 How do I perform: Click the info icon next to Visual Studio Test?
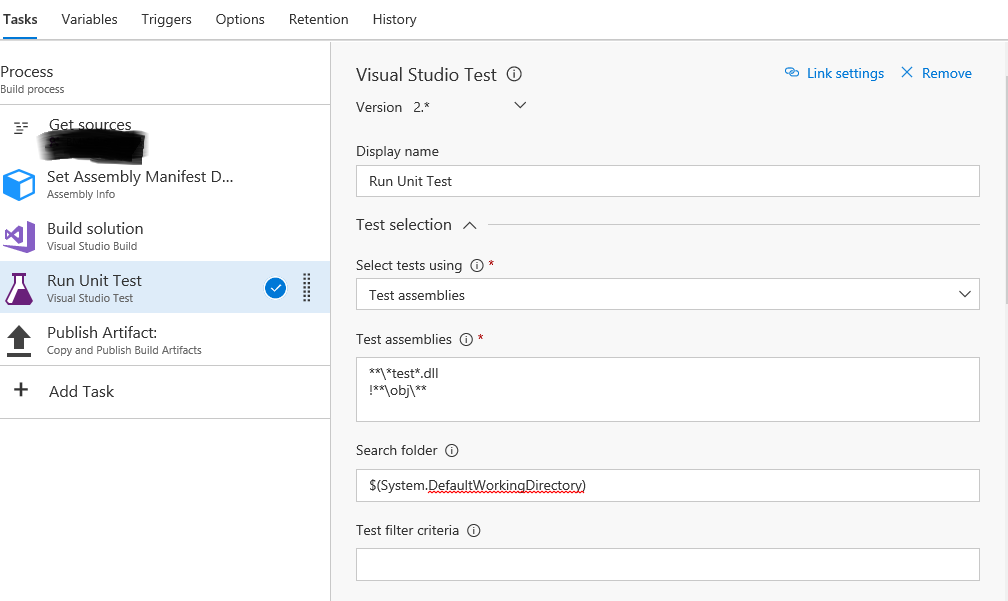(x=514, y=74)
